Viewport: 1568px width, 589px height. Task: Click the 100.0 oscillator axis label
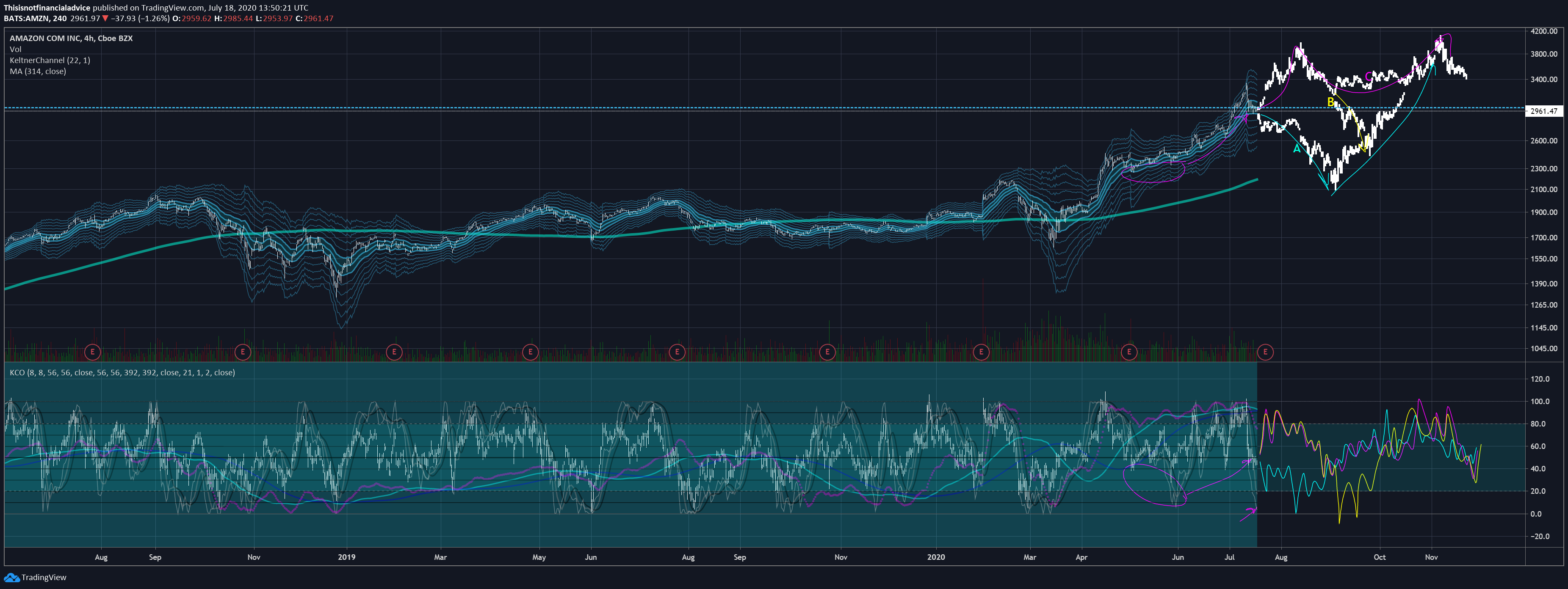1540,401
